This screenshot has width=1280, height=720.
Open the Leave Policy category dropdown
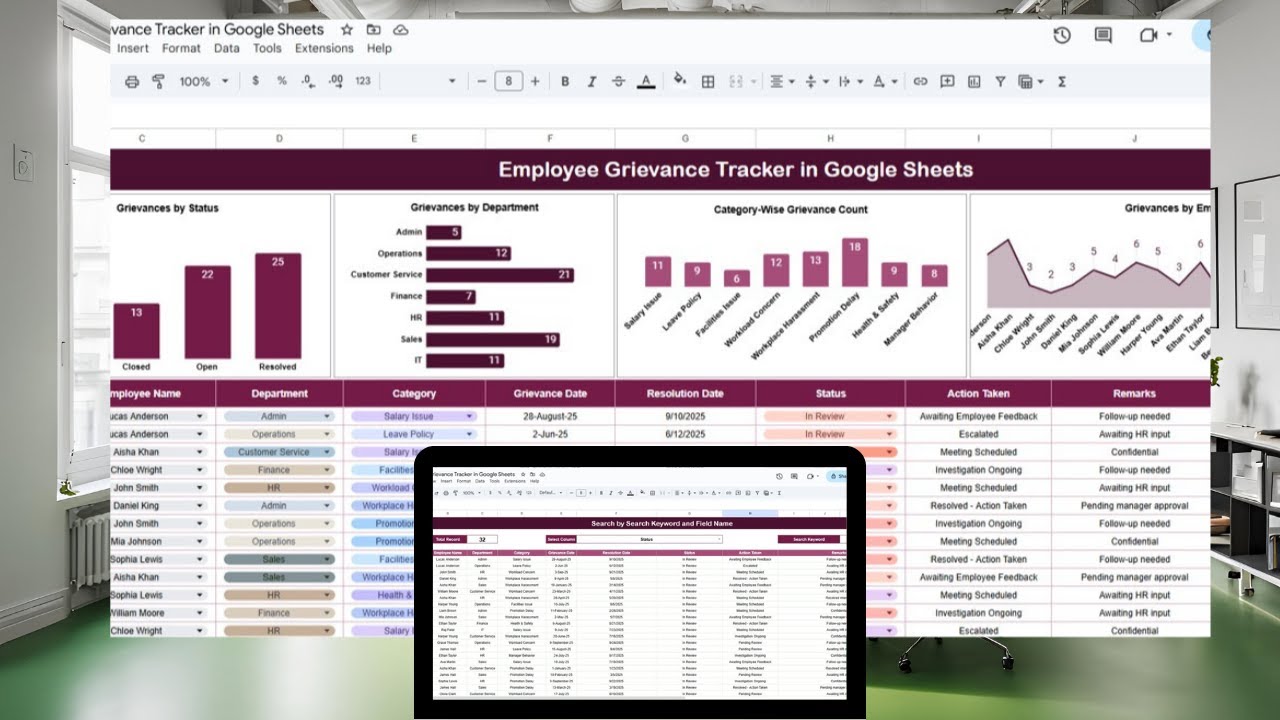(469, 434)
